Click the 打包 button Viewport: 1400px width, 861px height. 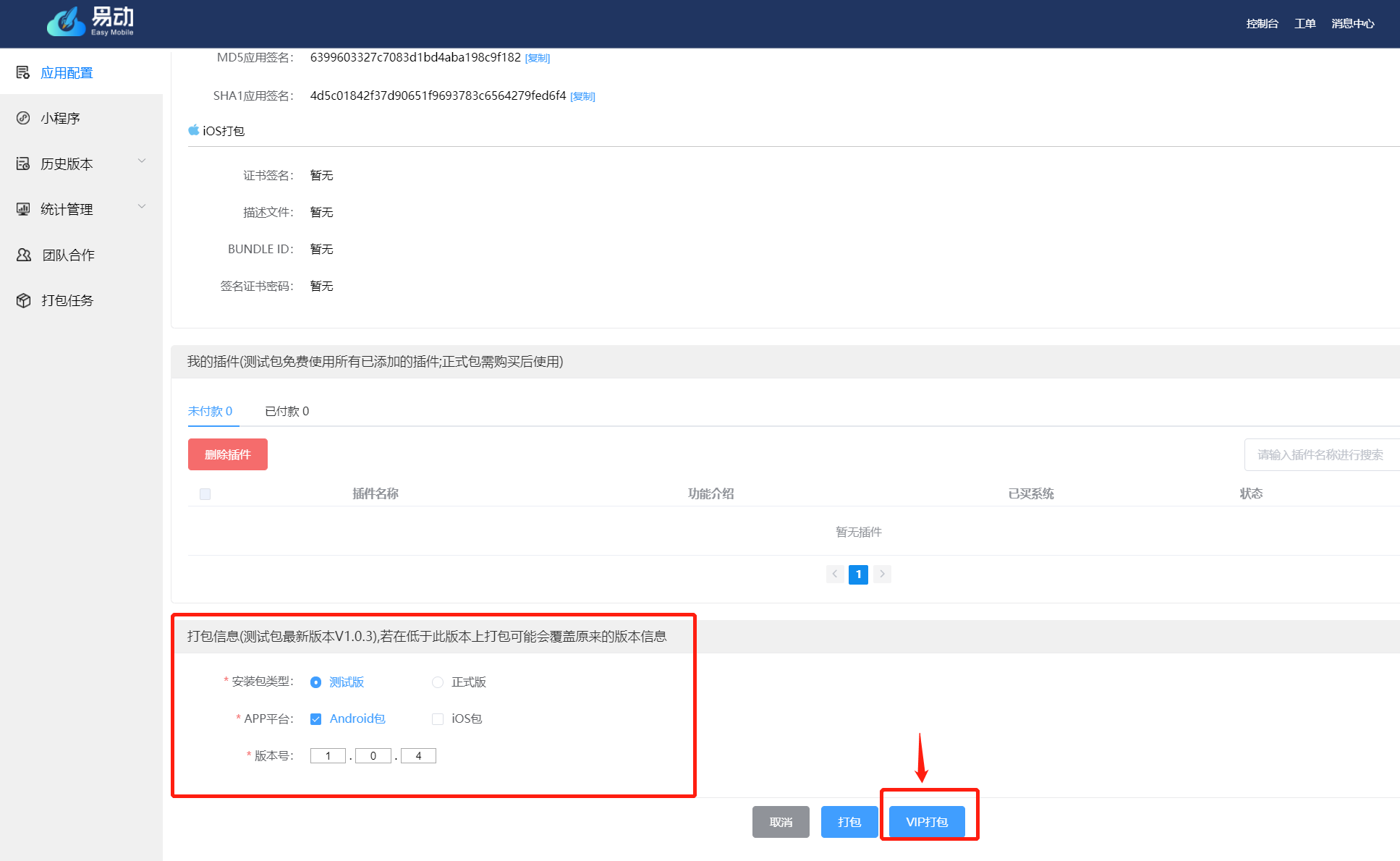[849, 822]
